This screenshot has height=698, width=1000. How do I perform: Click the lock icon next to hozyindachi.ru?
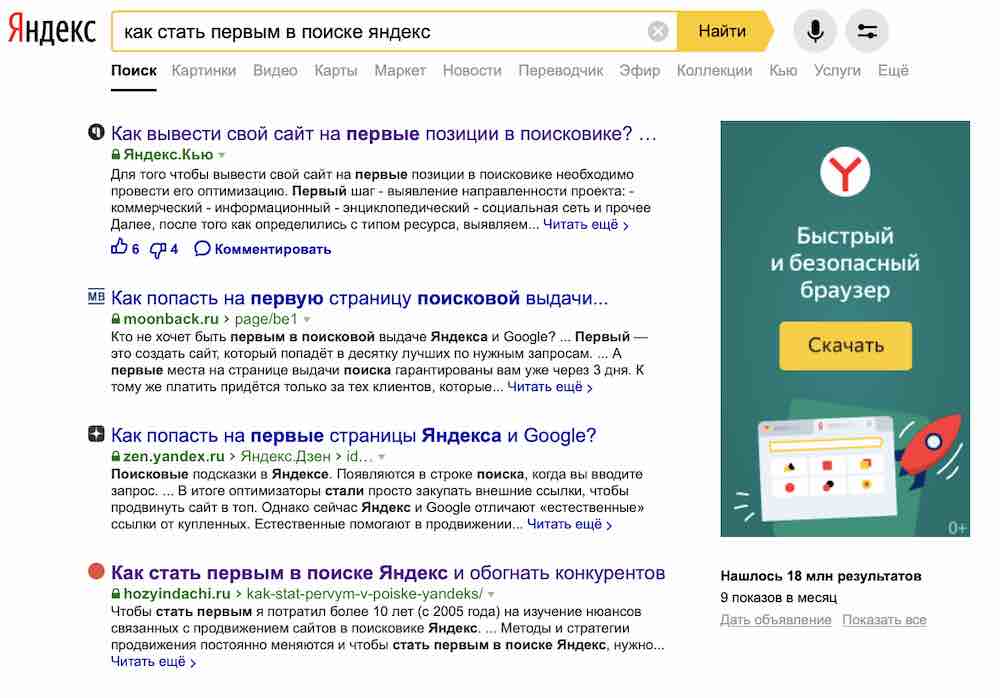point(115,593)
